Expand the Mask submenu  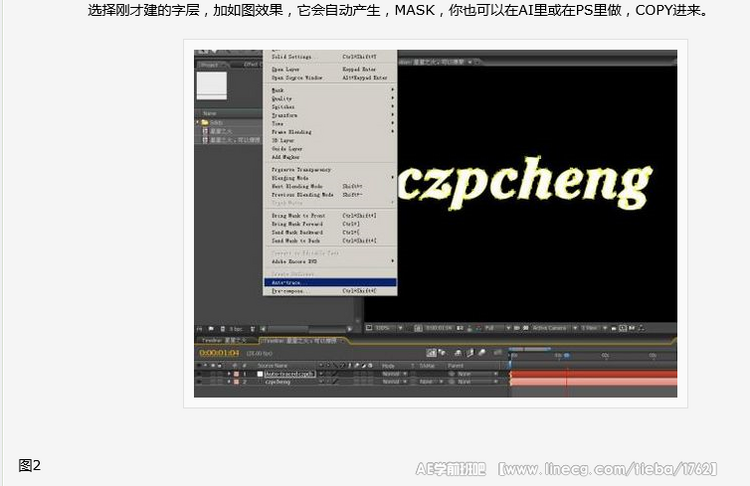(330, 90)
